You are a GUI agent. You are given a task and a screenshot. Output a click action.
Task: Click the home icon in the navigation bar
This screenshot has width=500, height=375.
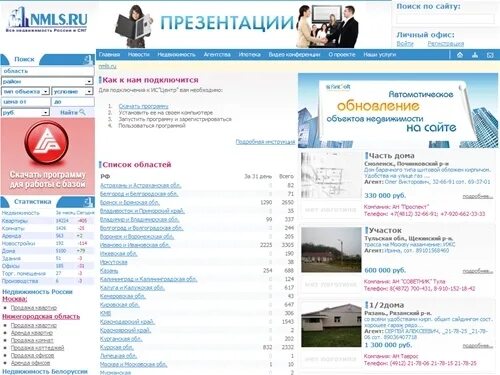coord(460,55)
